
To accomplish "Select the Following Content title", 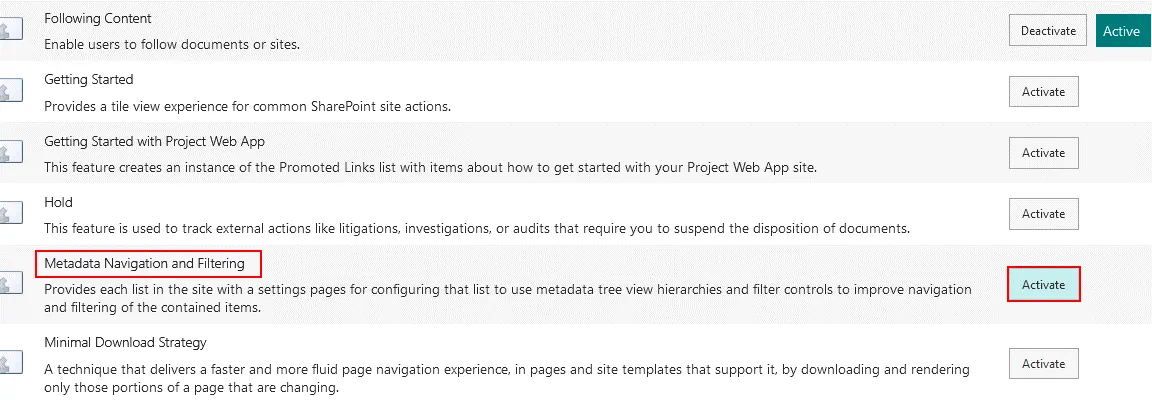I will [x=96, y=17].
